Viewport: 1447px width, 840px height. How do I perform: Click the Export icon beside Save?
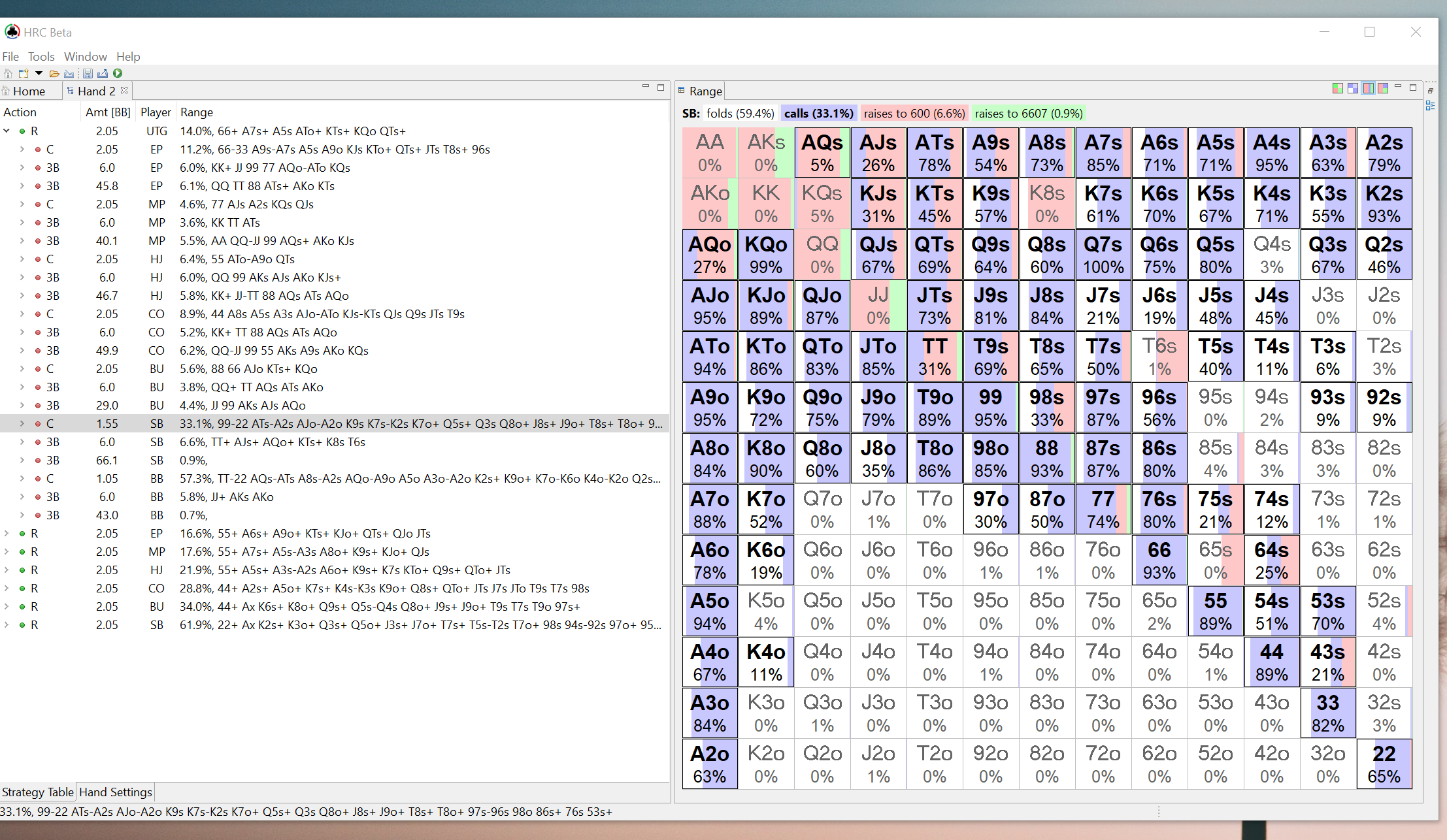pos(103,73)
